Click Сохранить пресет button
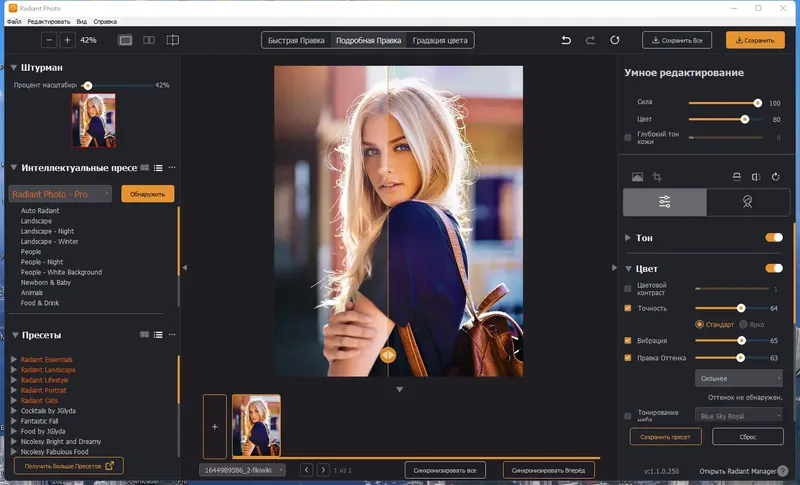This screenshot has width=800, height=485. [665, 437]
